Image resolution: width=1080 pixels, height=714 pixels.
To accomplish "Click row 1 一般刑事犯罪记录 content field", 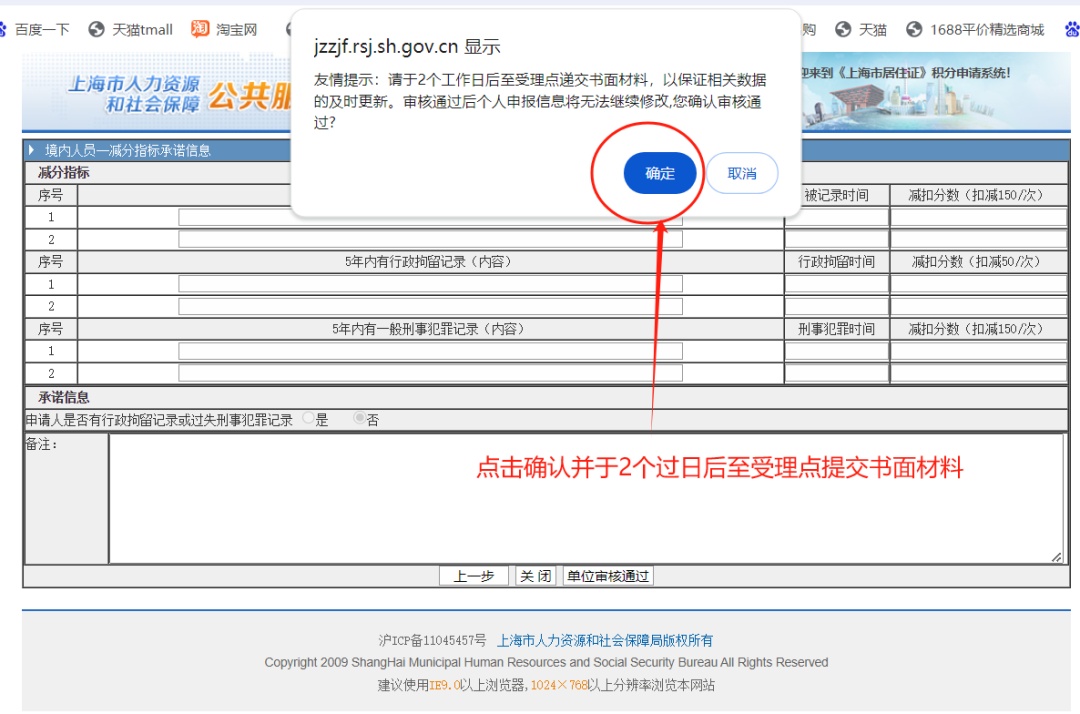I will coord(430,351).
